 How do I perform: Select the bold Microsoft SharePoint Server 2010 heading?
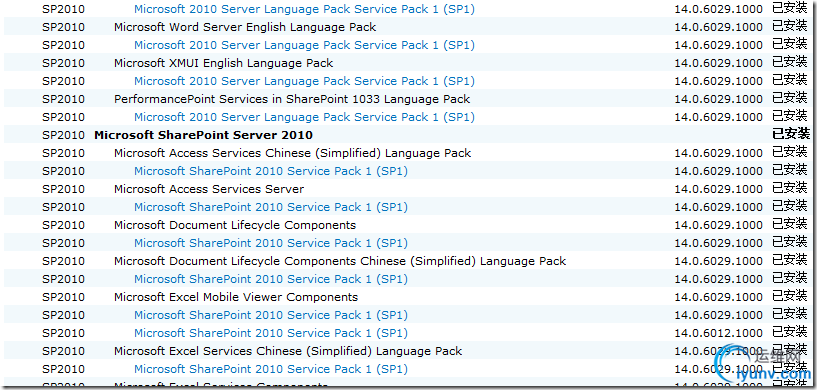coord(203,135)
